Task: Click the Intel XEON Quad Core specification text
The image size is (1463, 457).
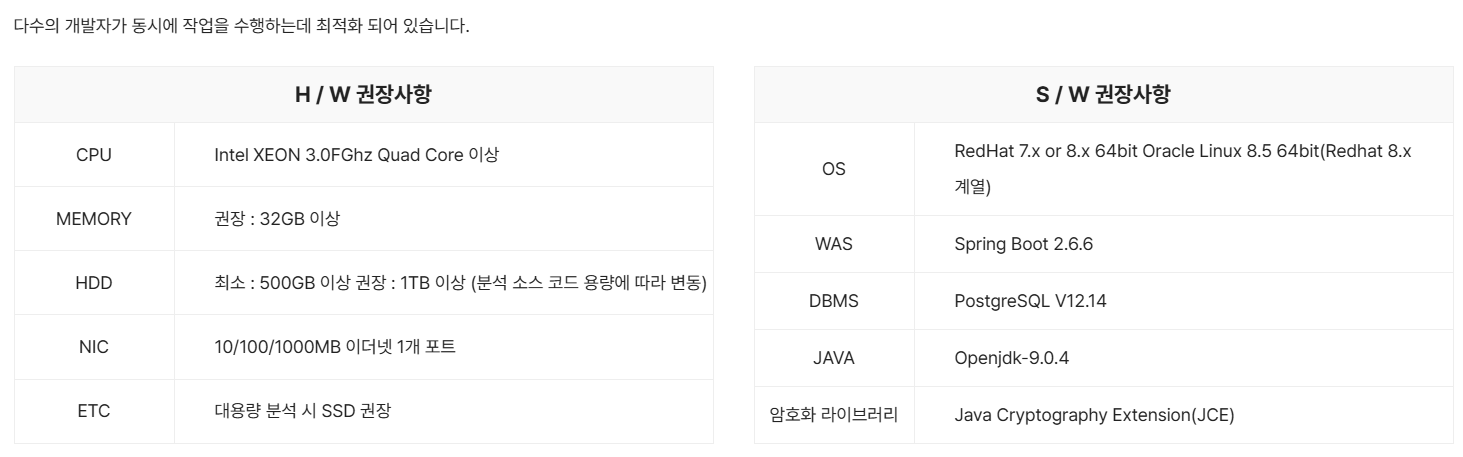Action: point(356,155)
